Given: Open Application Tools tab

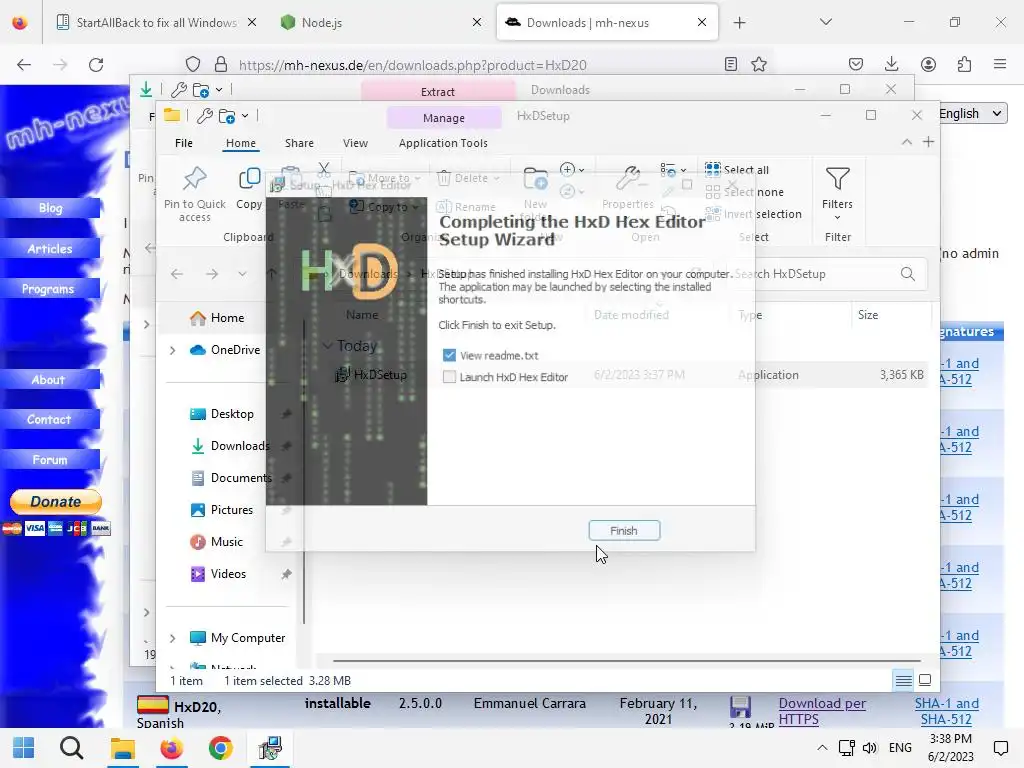Looking at the screenshot, I should pyautogui.click(x=443, y=143).
